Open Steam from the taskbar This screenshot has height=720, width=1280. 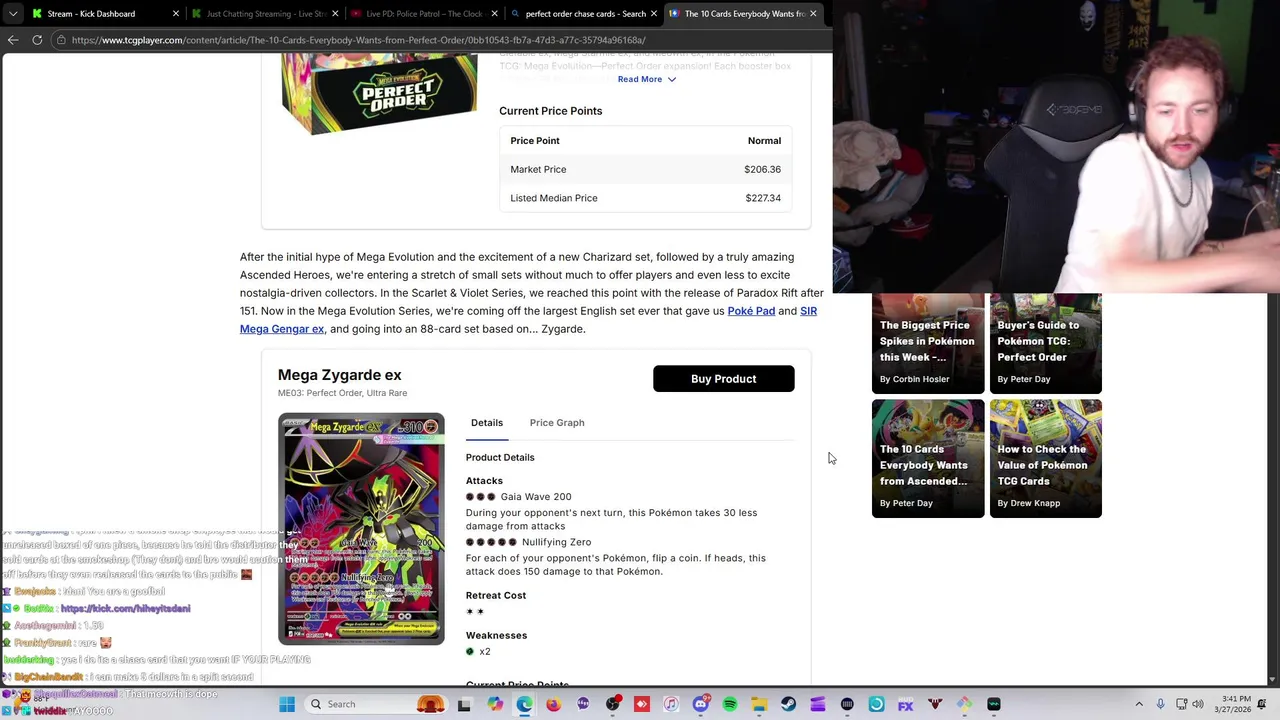click(789, 704)
